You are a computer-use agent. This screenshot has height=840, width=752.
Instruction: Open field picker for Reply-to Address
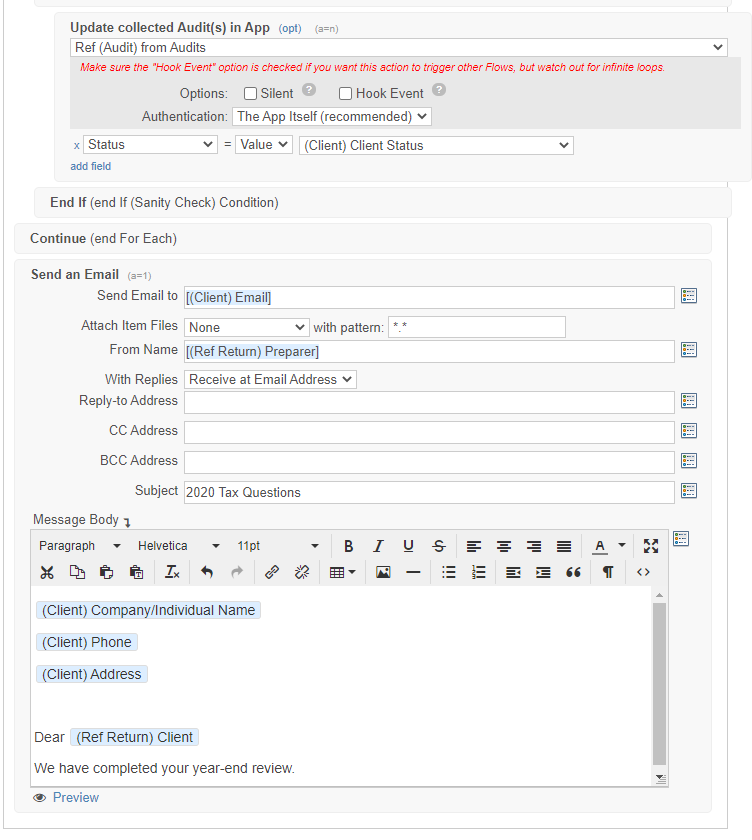(689, 401)
